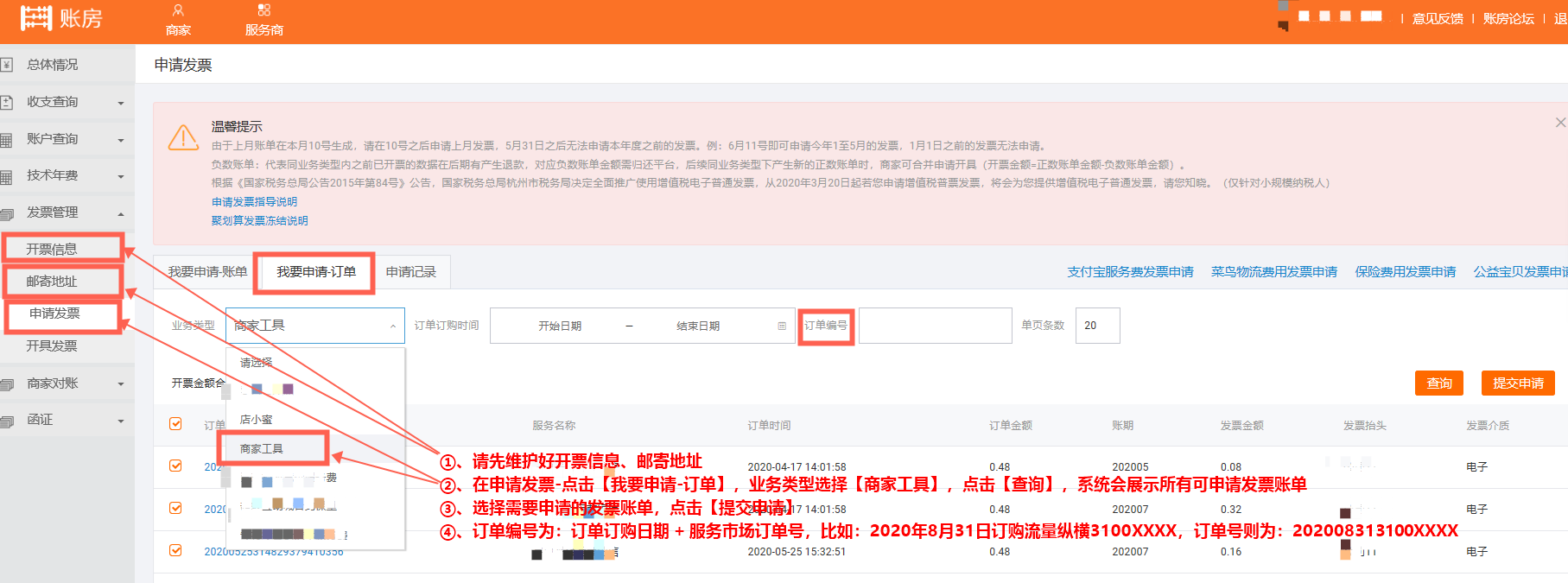Click the 函证 sidebar icon
Screen dimensions: 1568x583
point(7,421)
